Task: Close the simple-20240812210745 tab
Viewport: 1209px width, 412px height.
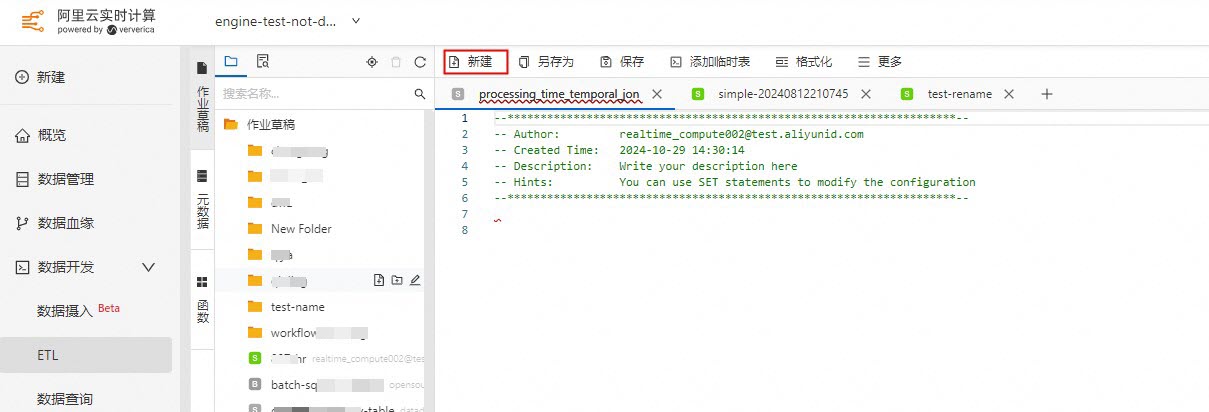Action: click(866, 94)
